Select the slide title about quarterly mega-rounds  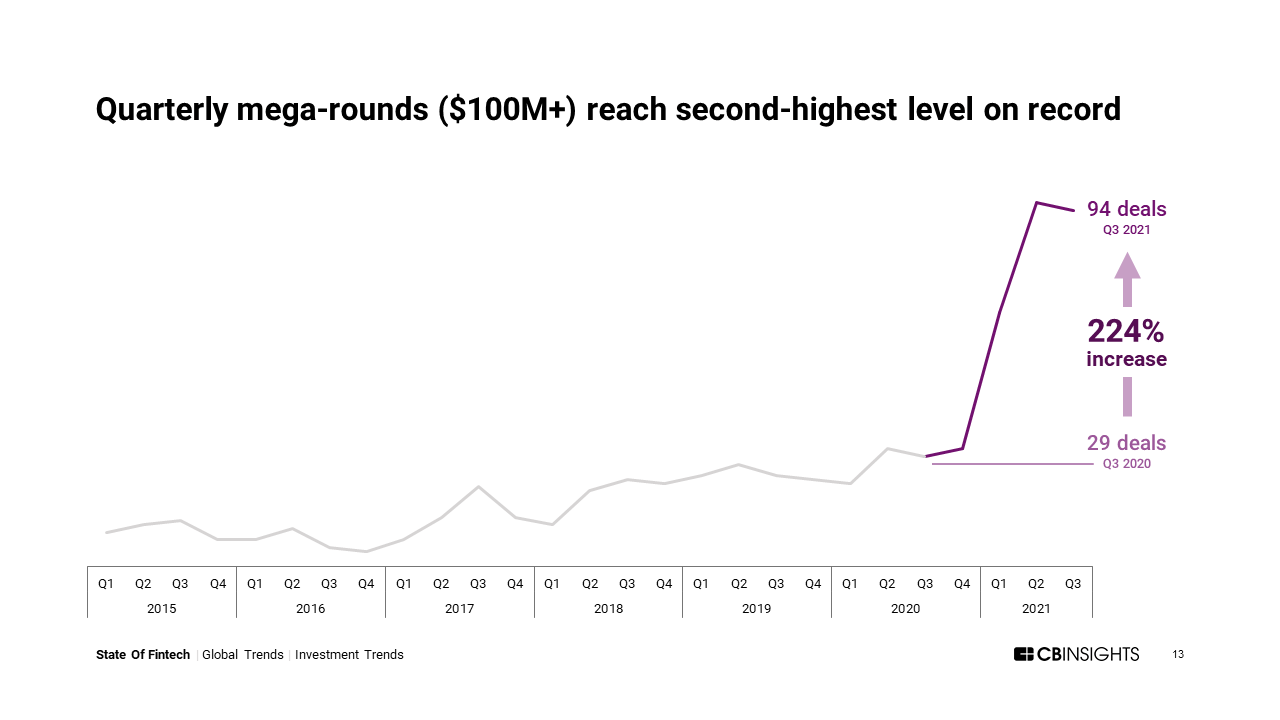tap(608, 109)
